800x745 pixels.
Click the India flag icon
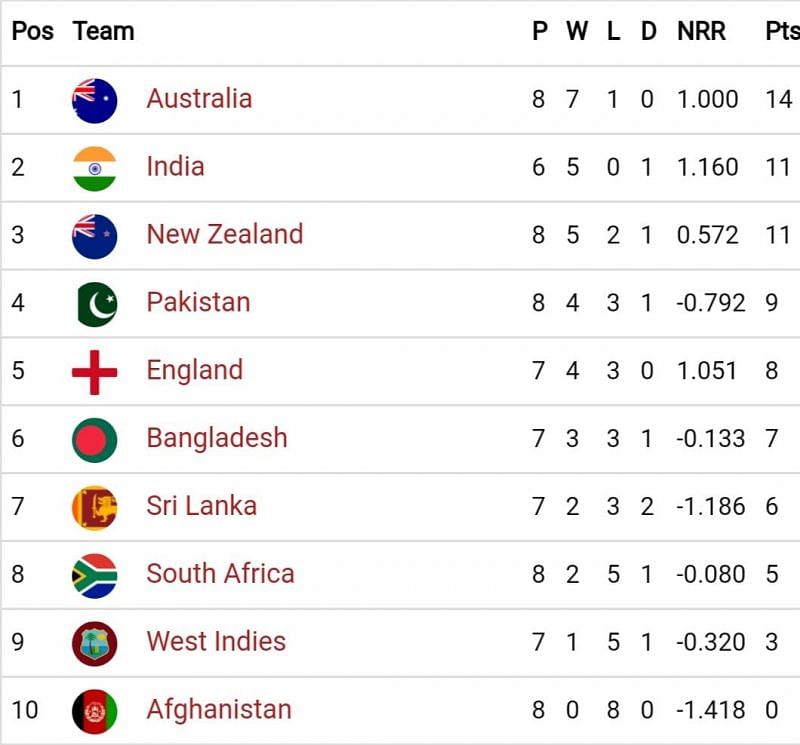coord(95,168)
